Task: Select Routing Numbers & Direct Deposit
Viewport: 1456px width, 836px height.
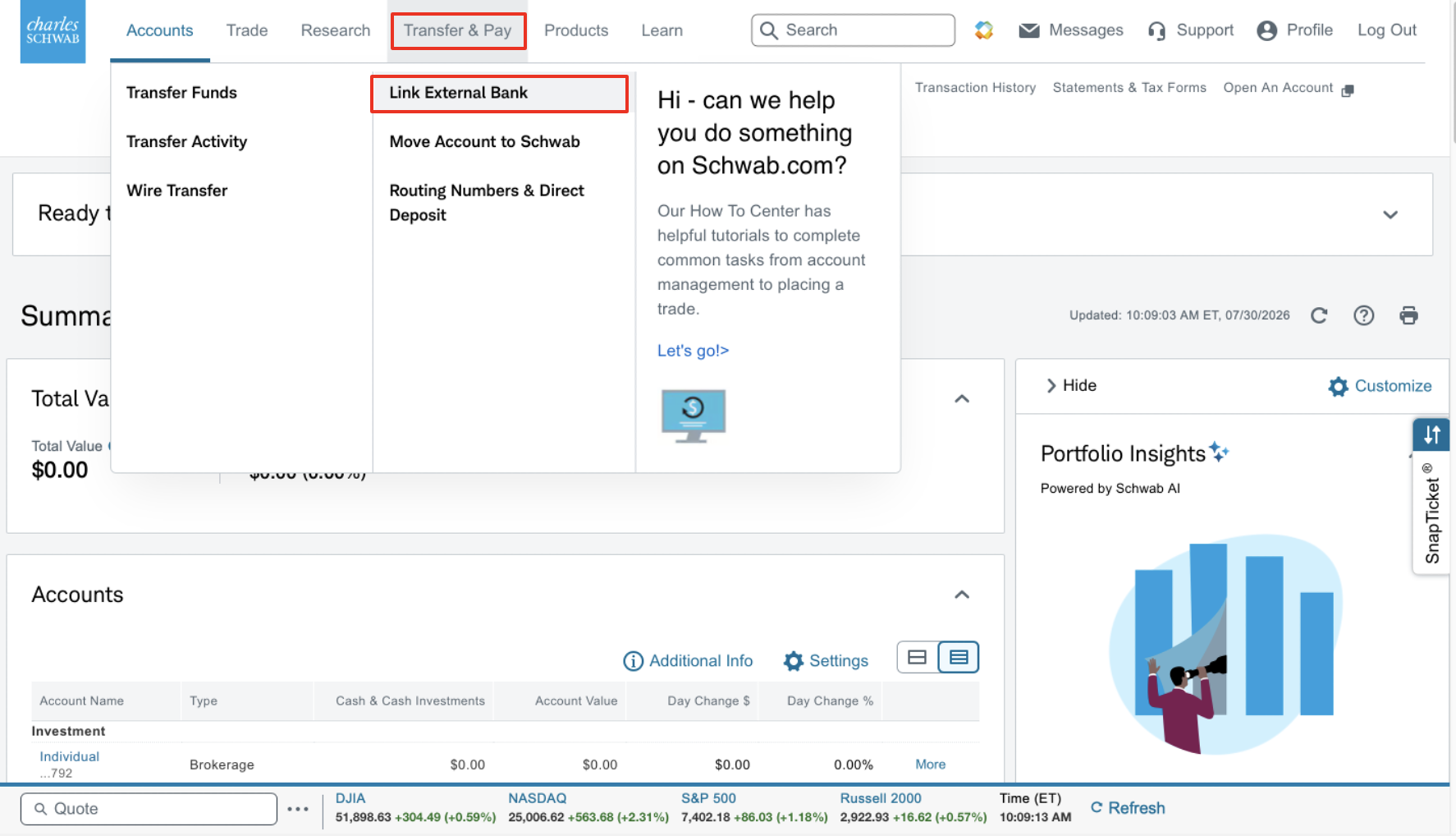Action: tap(487, 203)
